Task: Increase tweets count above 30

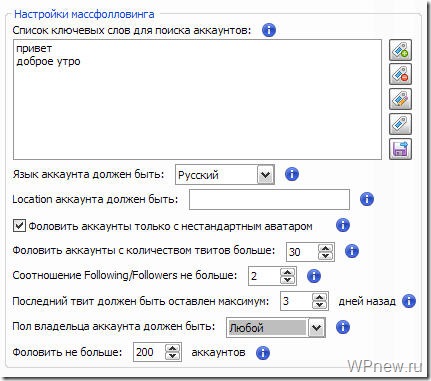Action: click(325, 248)
